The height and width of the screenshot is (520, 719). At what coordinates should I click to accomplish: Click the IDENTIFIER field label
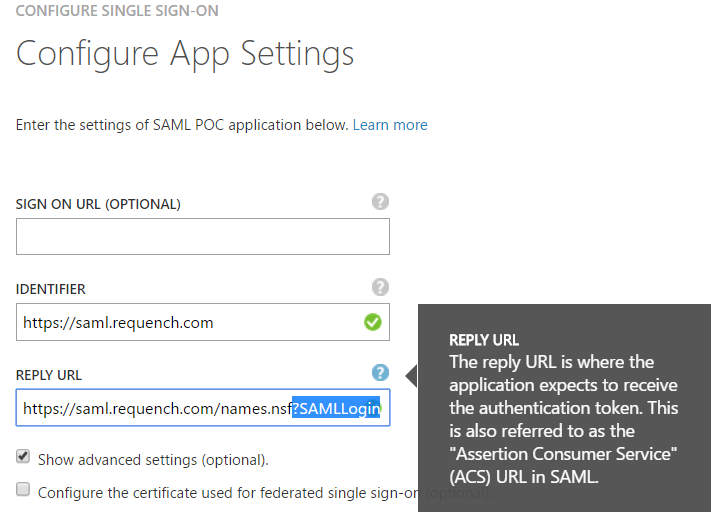coord(51,289)
